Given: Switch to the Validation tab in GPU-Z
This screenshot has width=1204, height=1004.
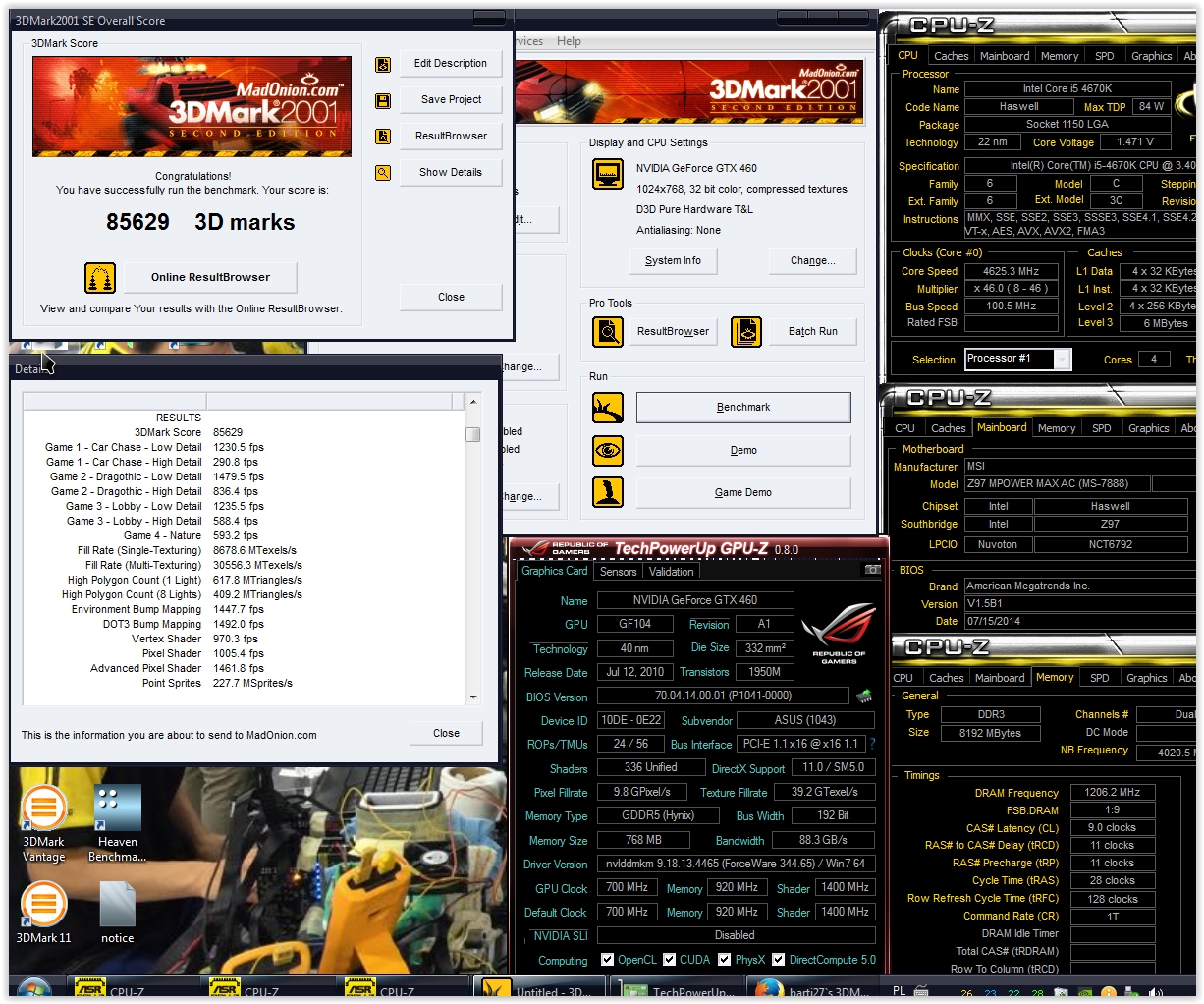Looking at the screenshot, I should click(671, 572).
